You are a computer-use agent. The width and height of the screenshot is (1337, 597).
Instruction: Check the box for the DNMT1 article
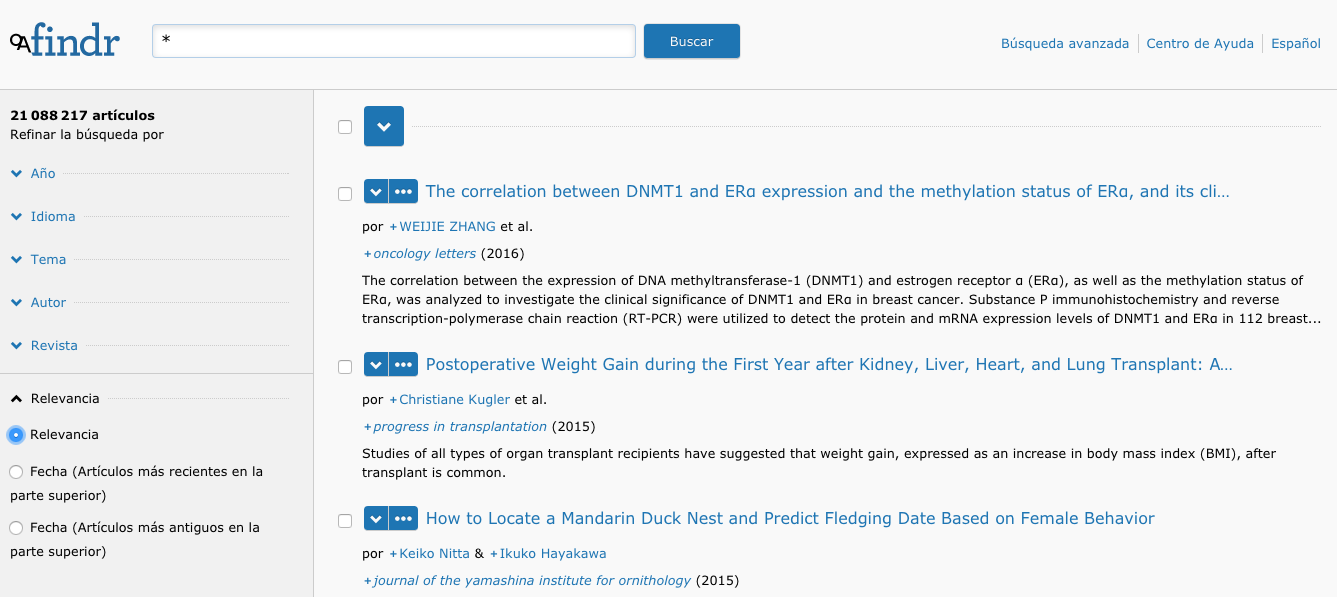[345, 194]
